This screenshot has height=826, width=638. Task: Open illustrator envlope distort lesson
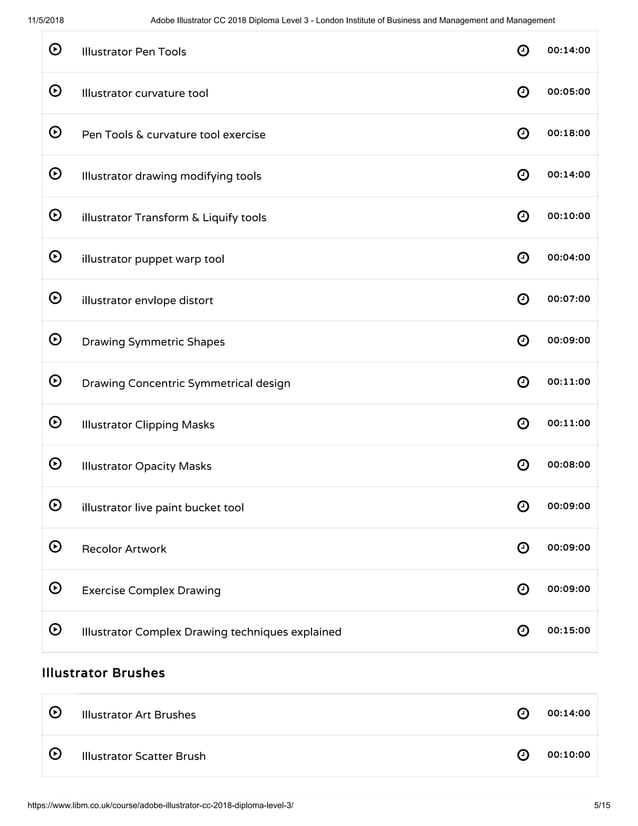[x=147, y=300]
